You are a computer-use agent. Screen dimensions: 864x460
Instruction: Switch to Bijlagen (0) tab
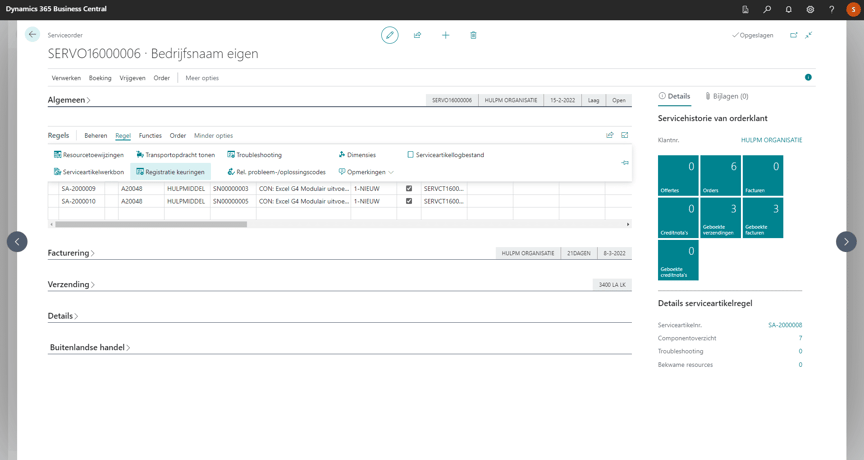pos(727,96)
